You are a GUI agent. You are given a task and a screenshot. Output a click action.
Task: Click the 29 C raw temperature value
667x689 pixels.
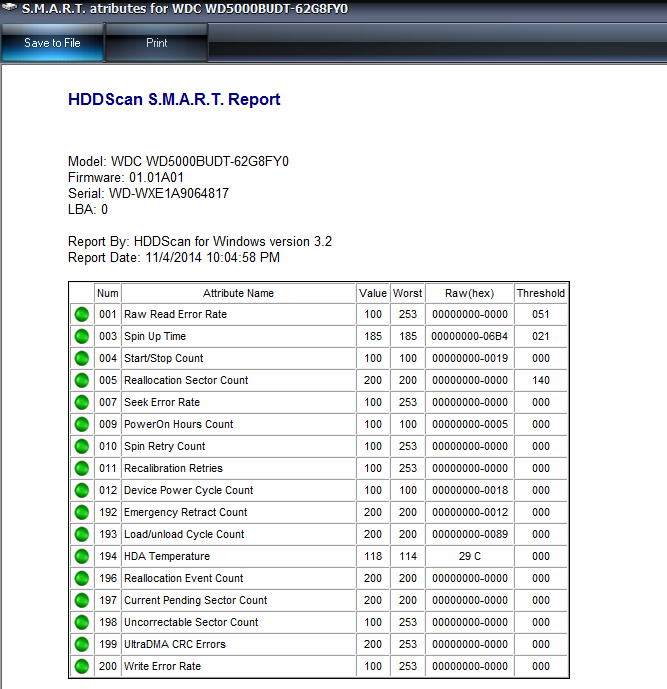470,556
